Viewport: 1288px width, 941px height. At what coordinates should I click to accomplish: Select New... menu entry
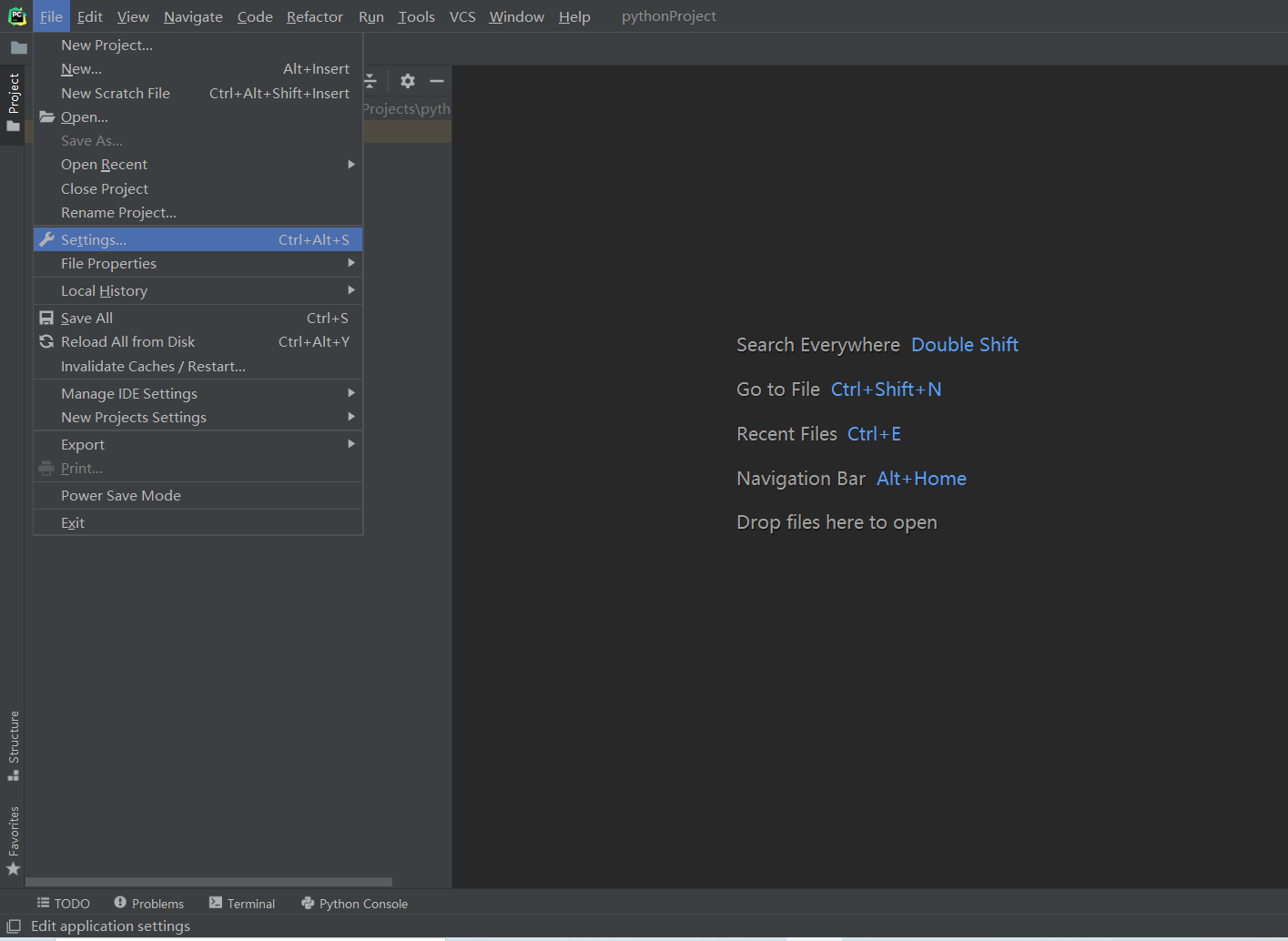198,68
